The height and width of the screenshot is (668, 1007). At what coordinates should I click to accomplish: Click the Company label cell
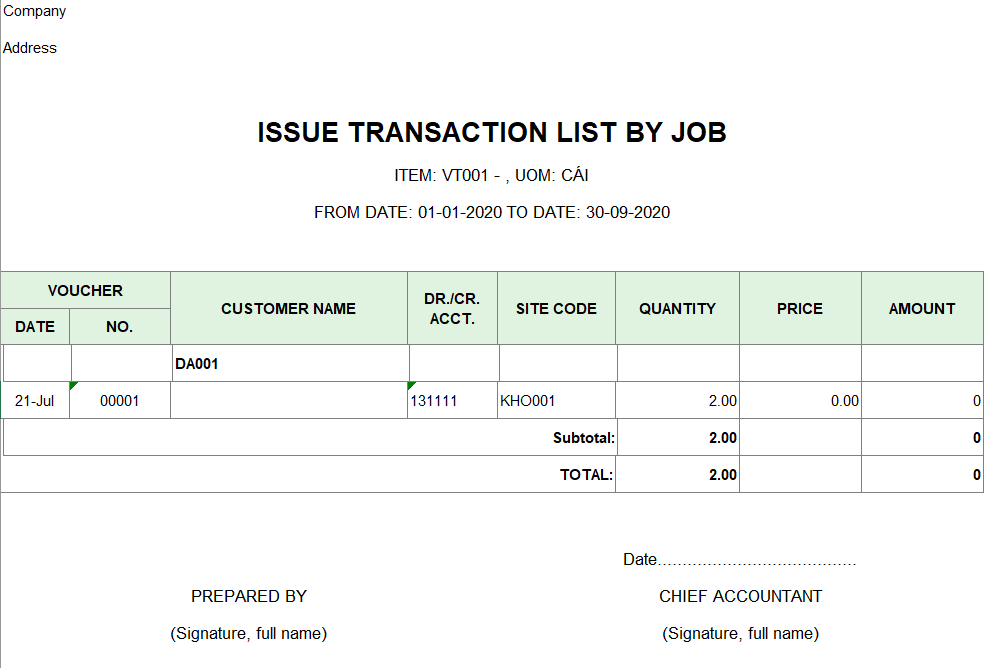point(35,11)
